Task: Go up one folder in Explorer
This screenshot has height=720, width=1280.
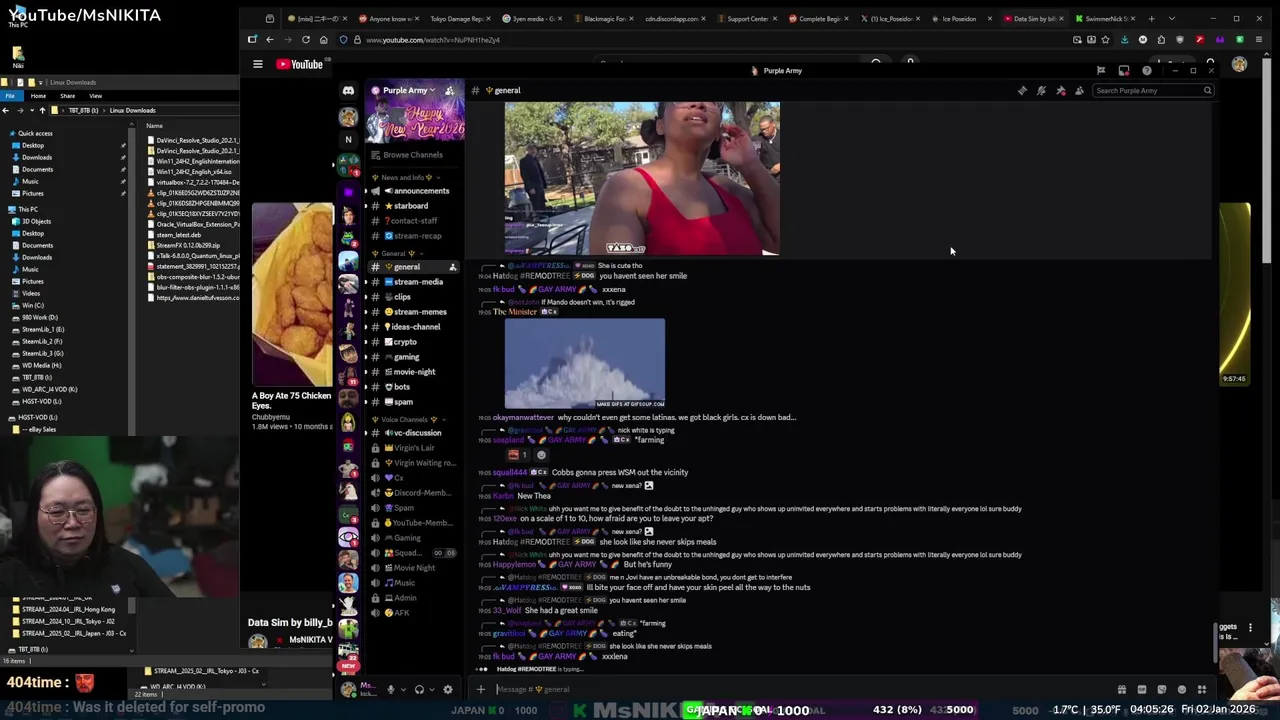Action: pos(42,110)
